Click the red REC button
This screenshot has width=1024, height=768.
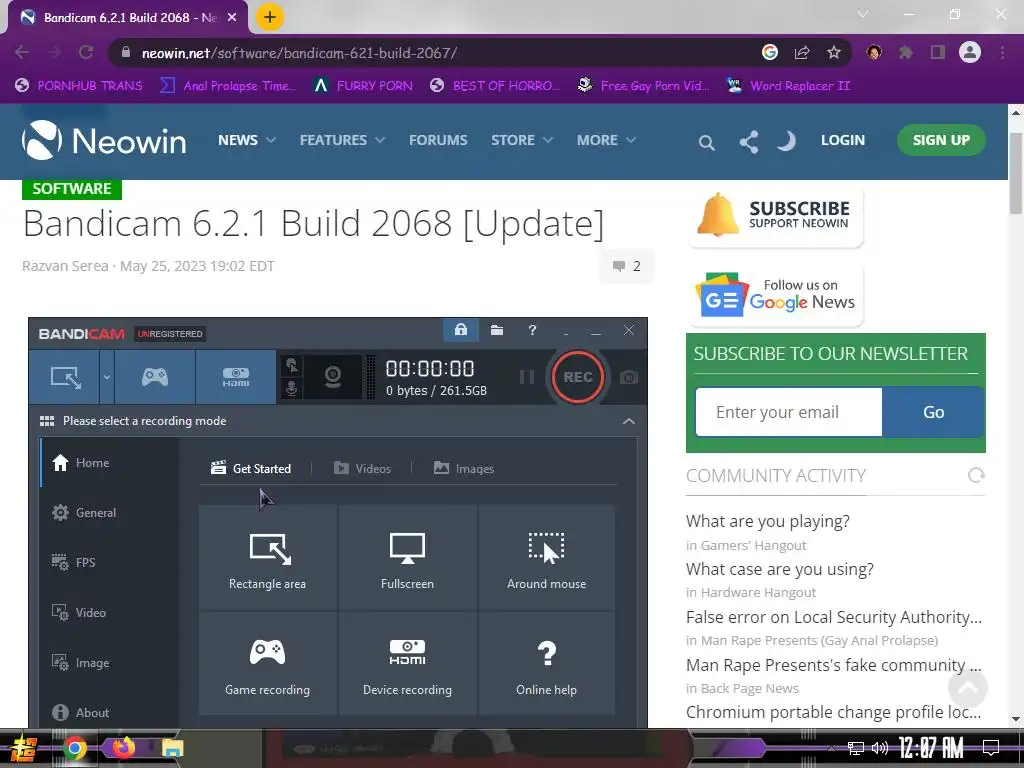[x=577, y=377]
